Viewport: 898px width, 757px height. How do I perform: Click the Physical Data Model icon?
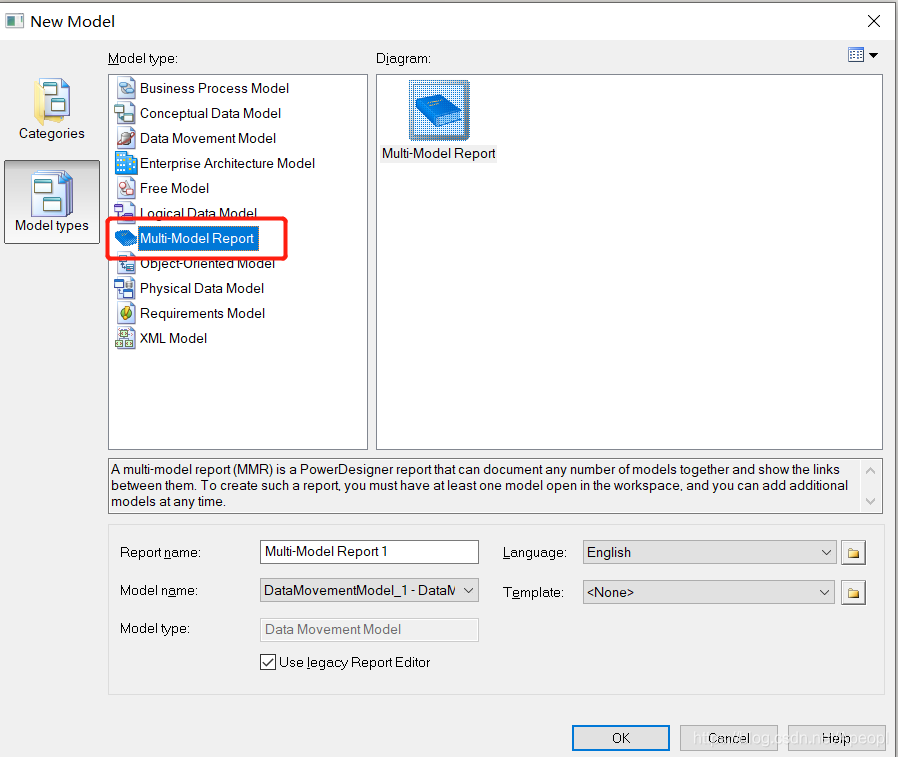pos(125,288)
